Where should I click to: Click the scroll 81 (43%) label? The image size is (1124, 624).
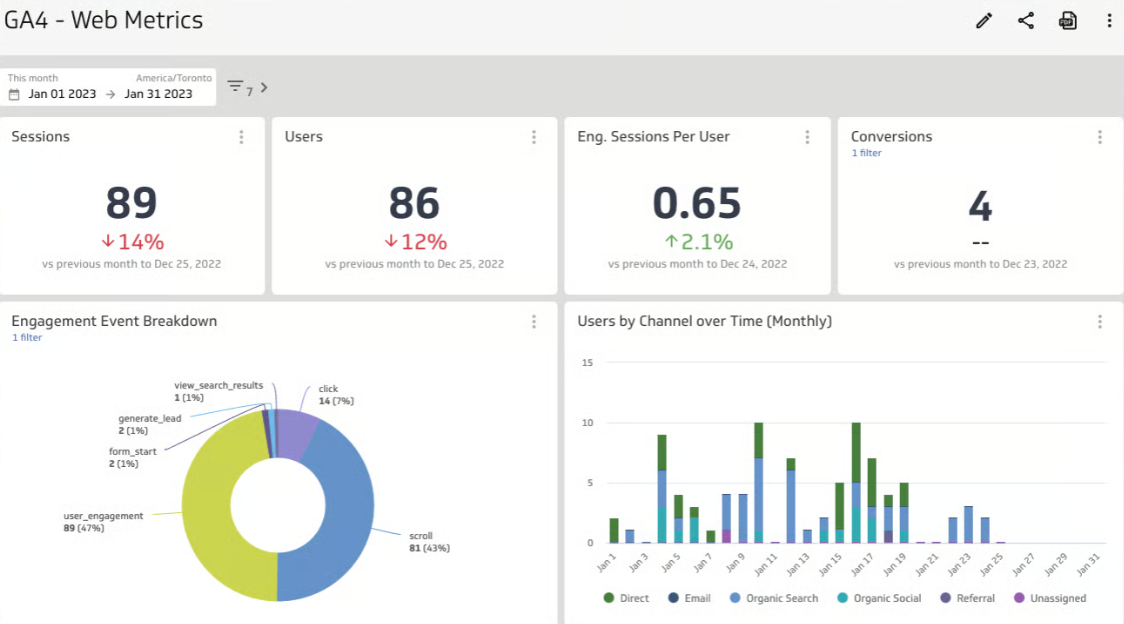pyautogui.click(x=429, y=542)
